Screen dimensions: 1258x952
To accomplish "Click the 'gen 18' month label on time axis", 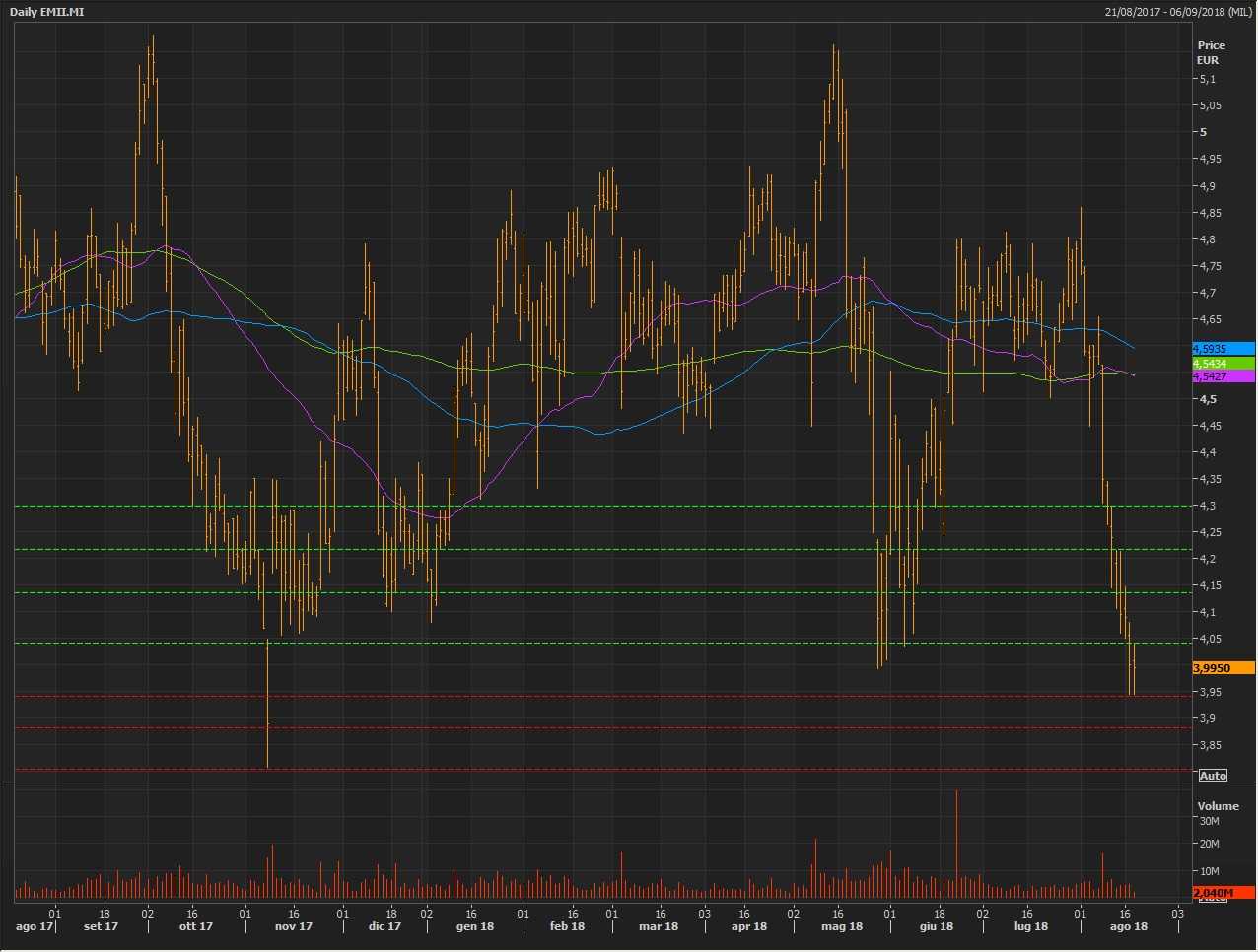I will click(474, 926).
